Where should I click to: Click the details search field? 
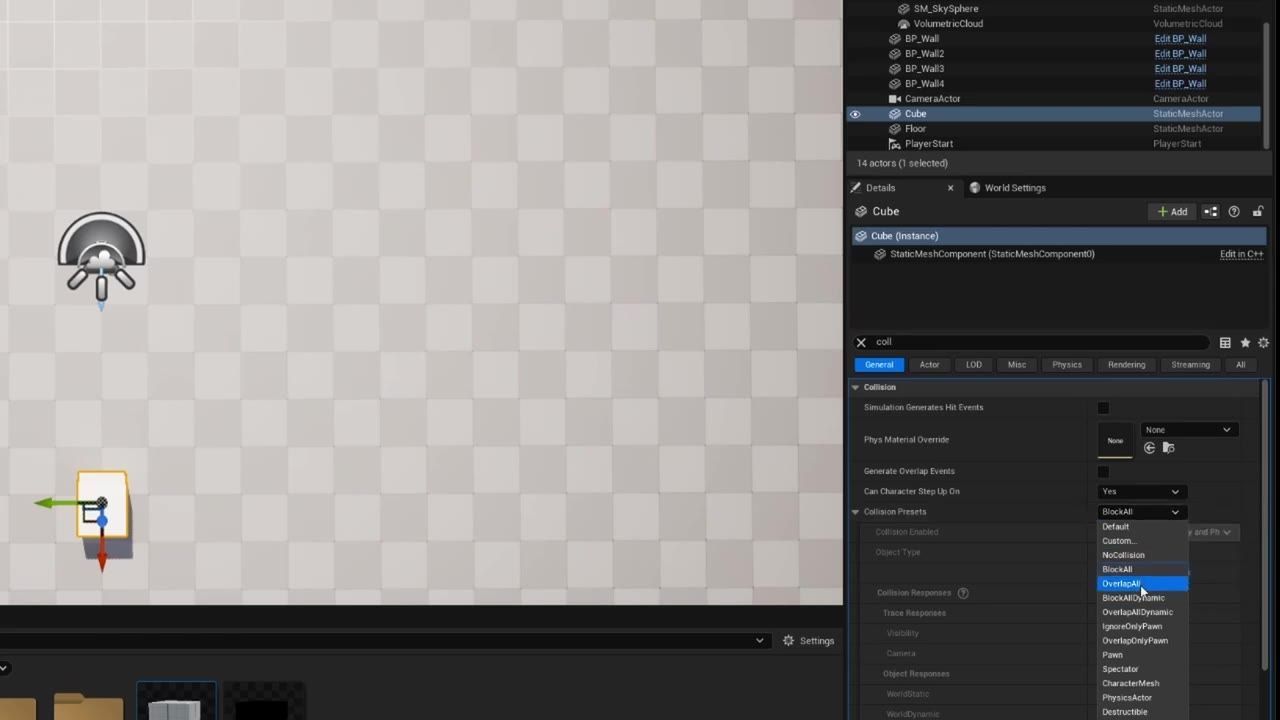[1040, 342]
